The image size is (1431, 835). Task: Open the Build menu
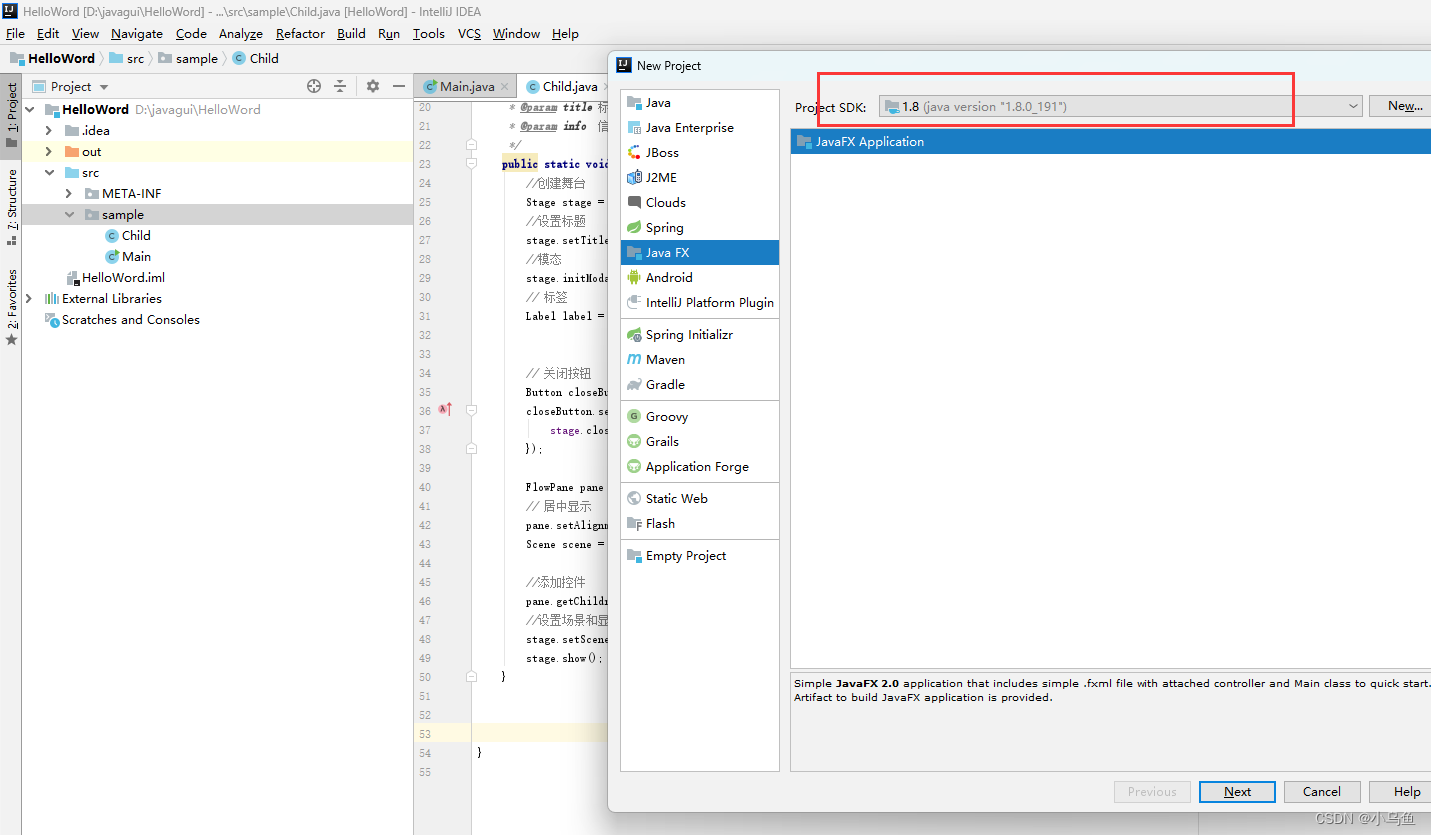click(351, 33)
